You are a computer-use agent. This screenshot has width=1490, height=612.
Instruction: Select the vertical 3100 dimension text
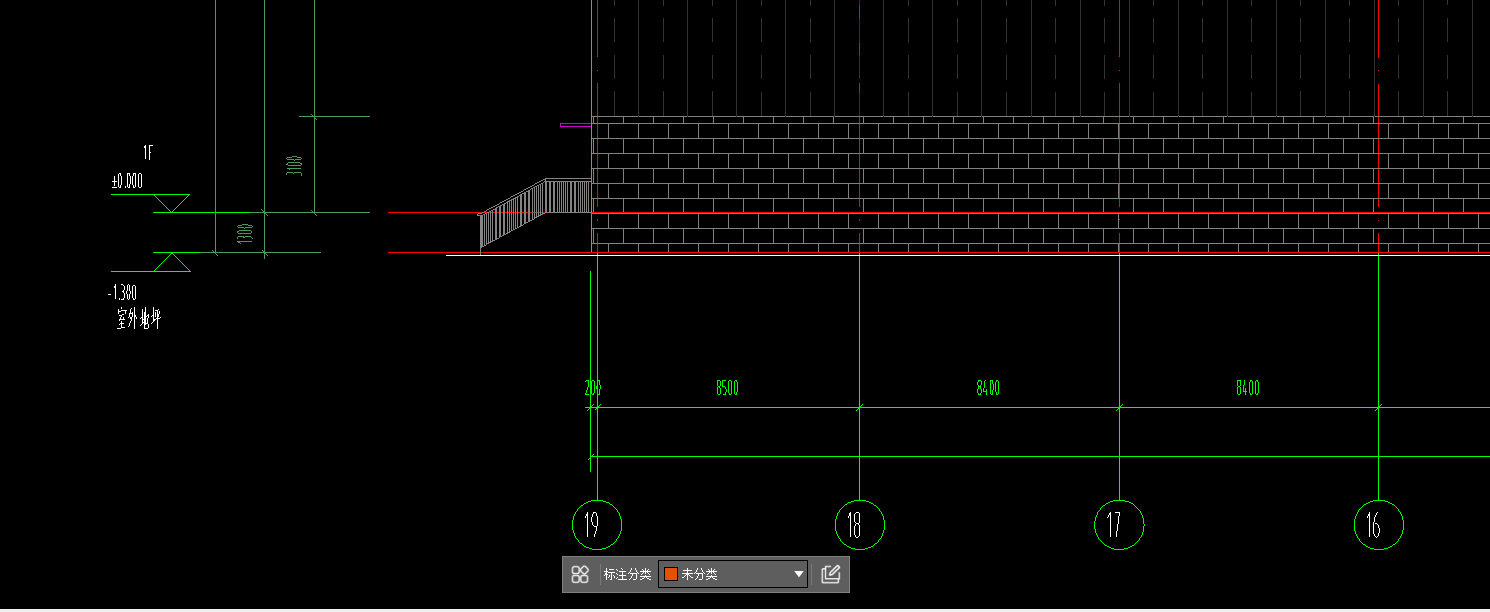click(294, 165)
